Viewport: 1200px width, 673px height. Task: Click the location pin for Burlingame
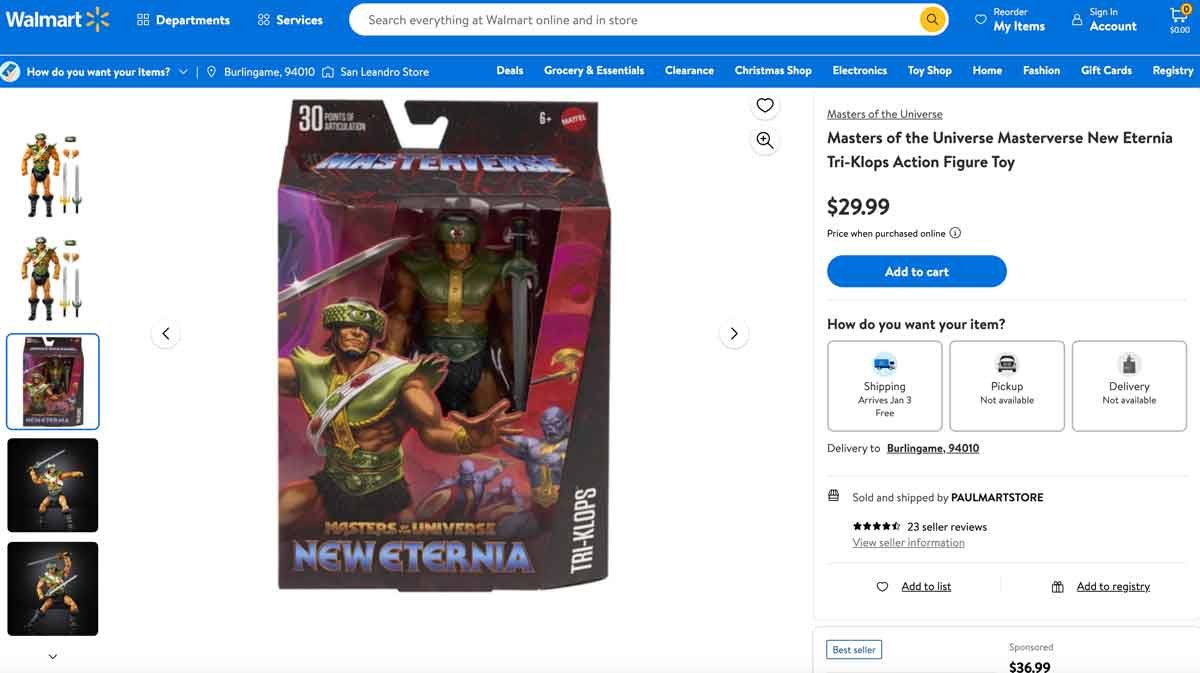coord(211,71)
